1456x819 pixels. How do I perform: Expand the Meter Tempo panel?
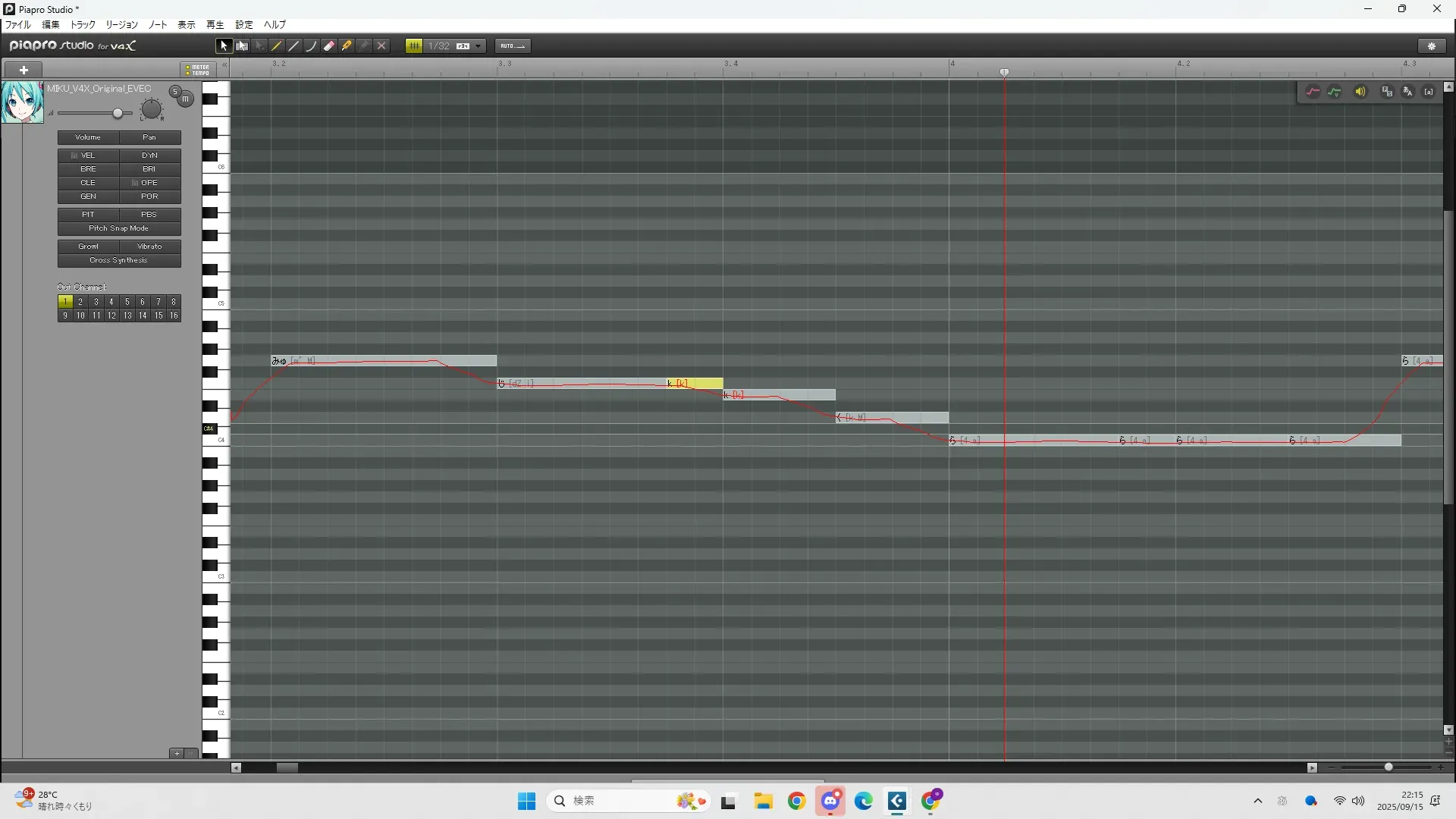point(198,70)
